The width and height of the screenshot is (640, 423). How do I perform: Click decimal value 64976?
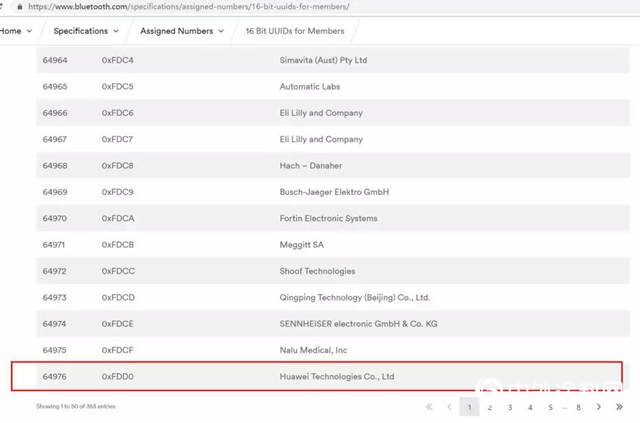[x=55, y=376]
